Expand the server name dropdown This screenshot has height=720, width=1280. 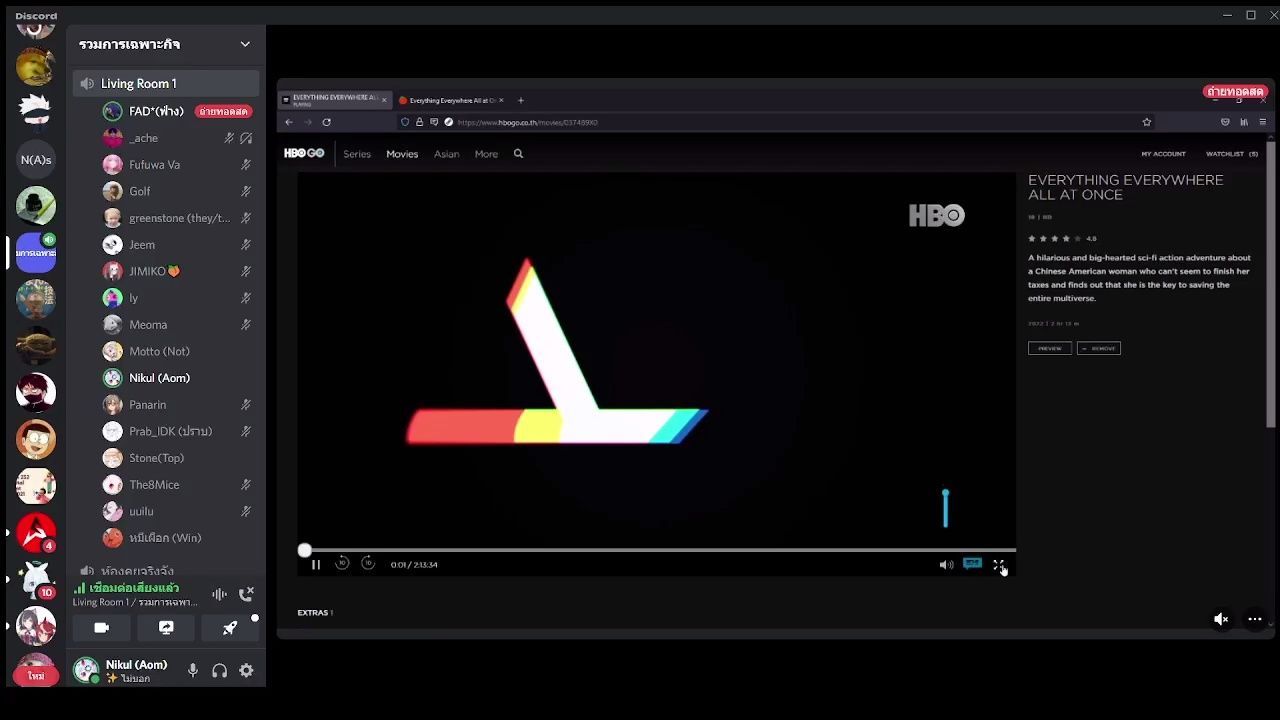[245, 44]
